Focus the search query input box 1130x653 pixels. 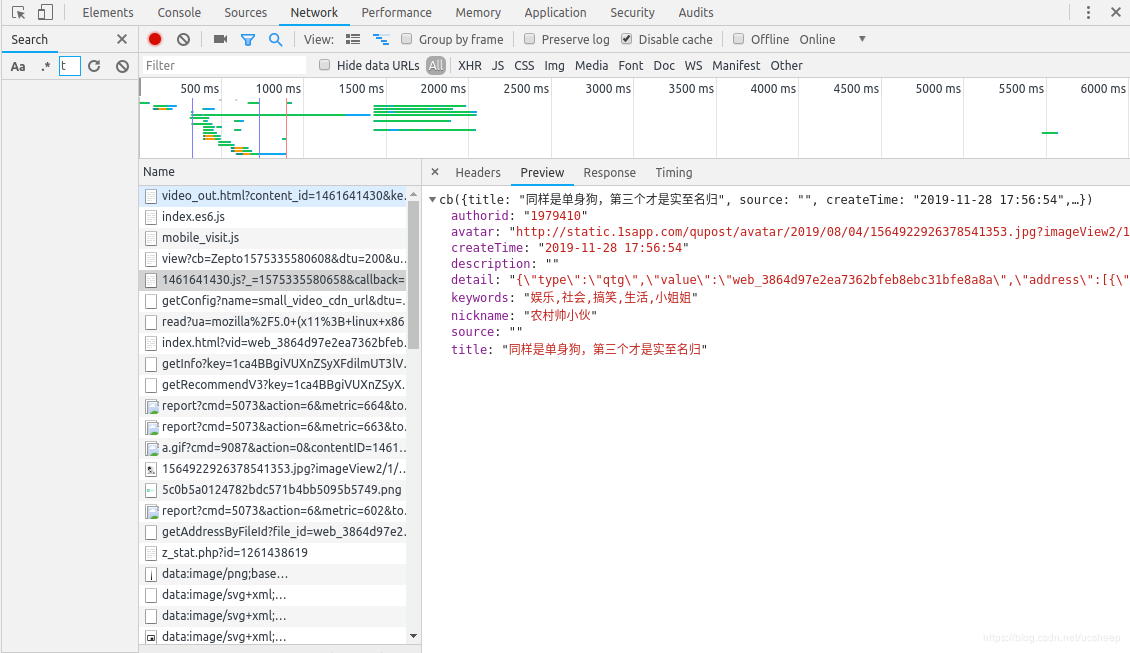70,66
